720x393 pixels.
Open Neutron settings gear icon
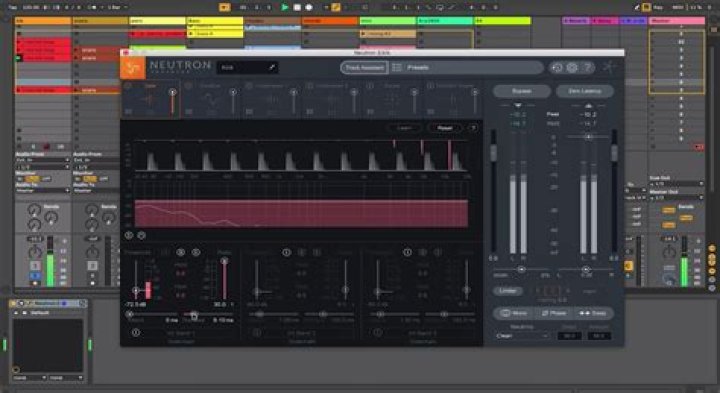(x=572, y=67)
